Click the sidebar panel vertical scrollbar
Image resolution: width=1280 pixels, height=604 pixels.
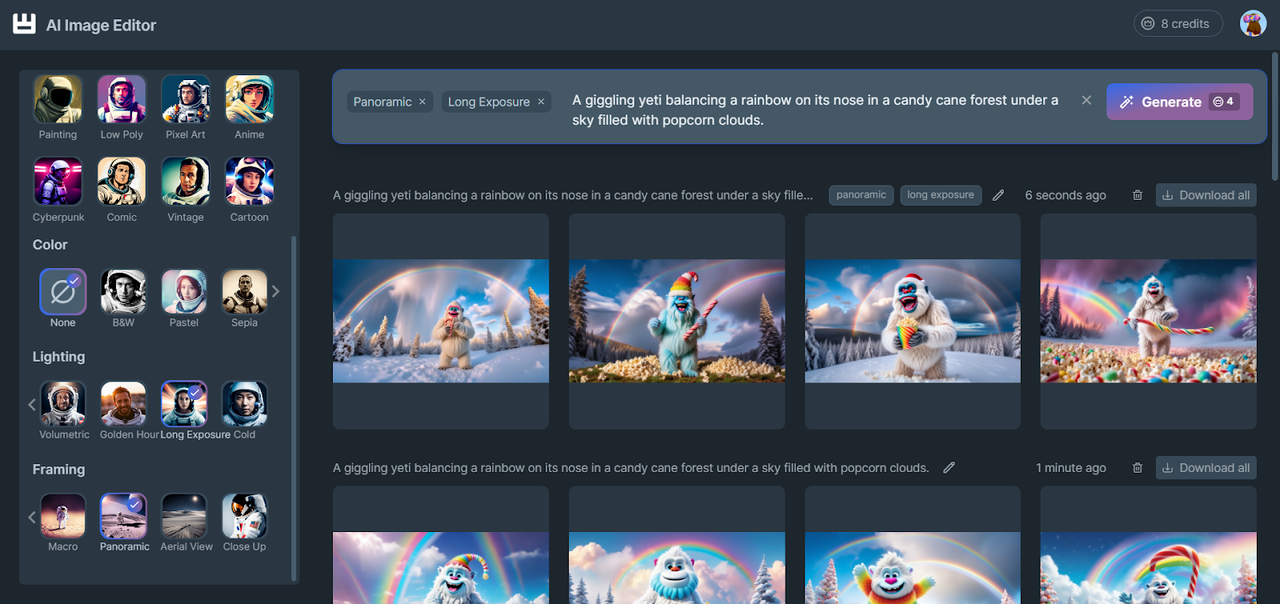point(293,408)
